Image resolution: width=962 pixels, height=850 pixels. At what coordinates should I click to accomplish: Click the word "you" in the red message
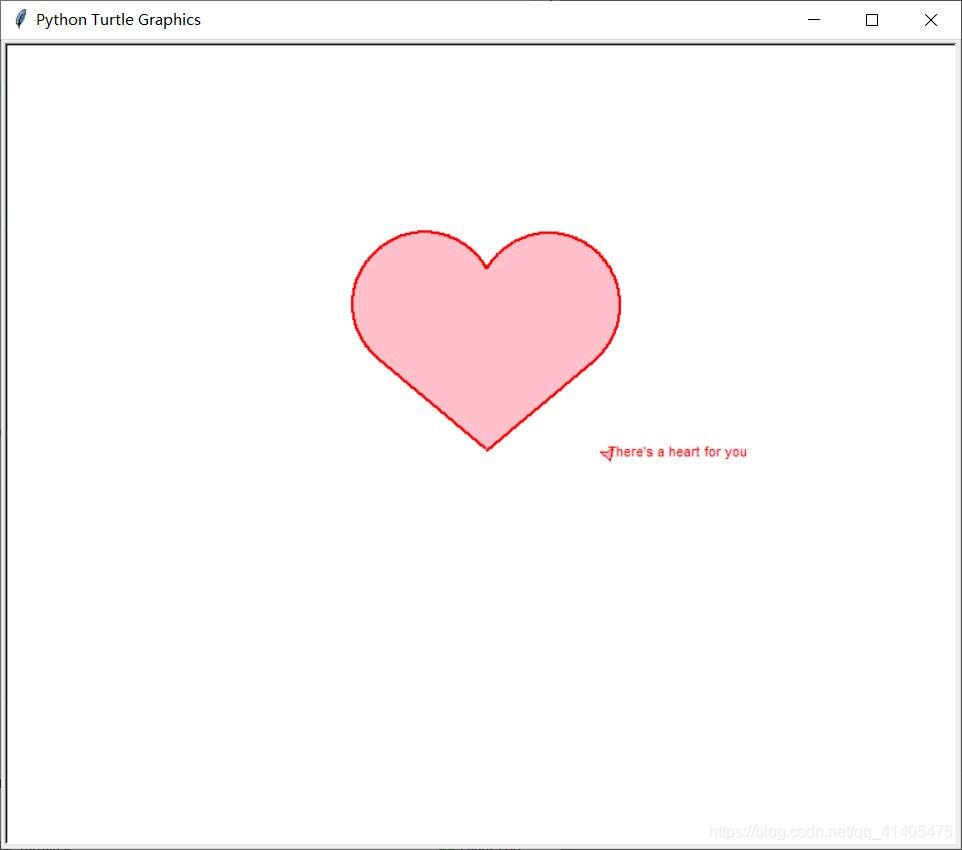point(735,452)
